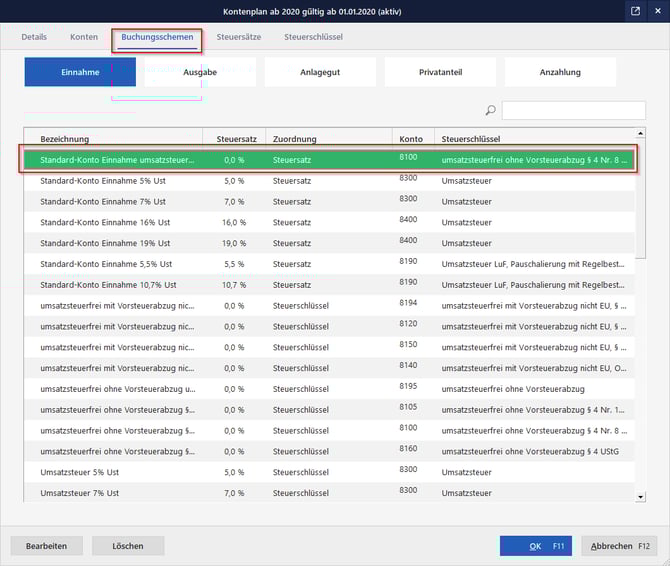670x566 pixels.
Task: Select row Standard-Konto Einnahme umsatzsteuer...
Action: [x=329, y=160]
